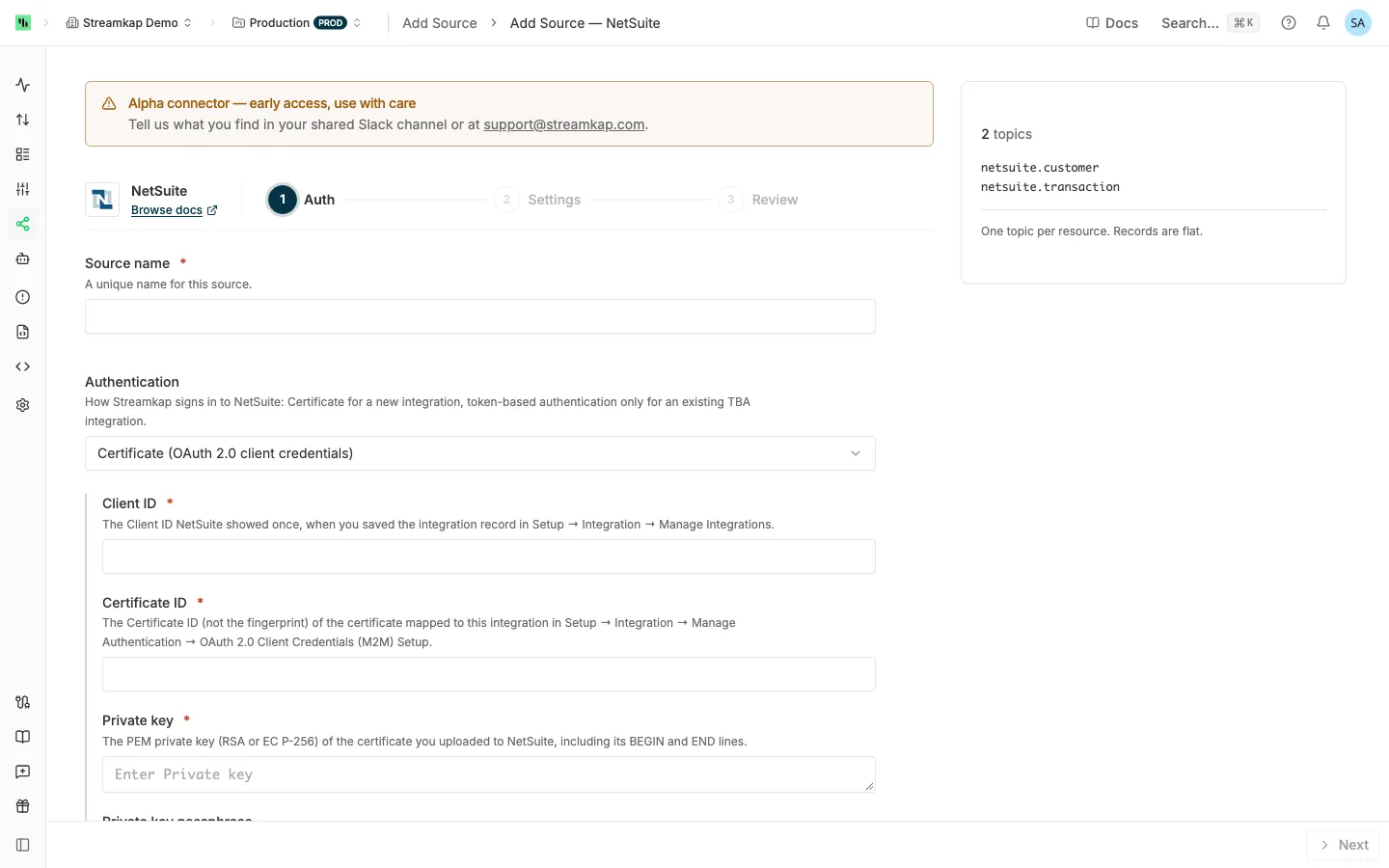This screenshot has width=1389, height=868.
Task: Open the Production PROD environment switcher
Action: pos(297,23)
